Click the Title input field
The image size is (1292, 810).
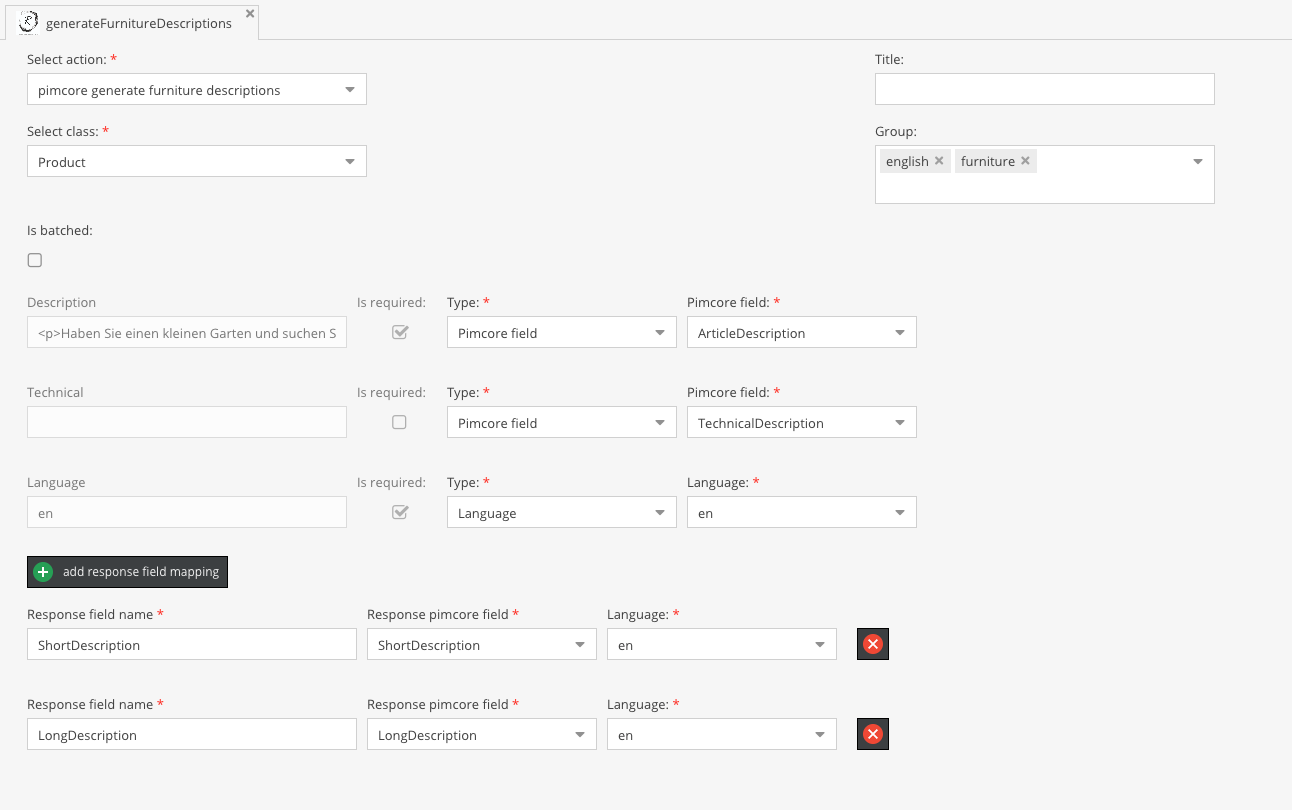(x=1044, y=89)
